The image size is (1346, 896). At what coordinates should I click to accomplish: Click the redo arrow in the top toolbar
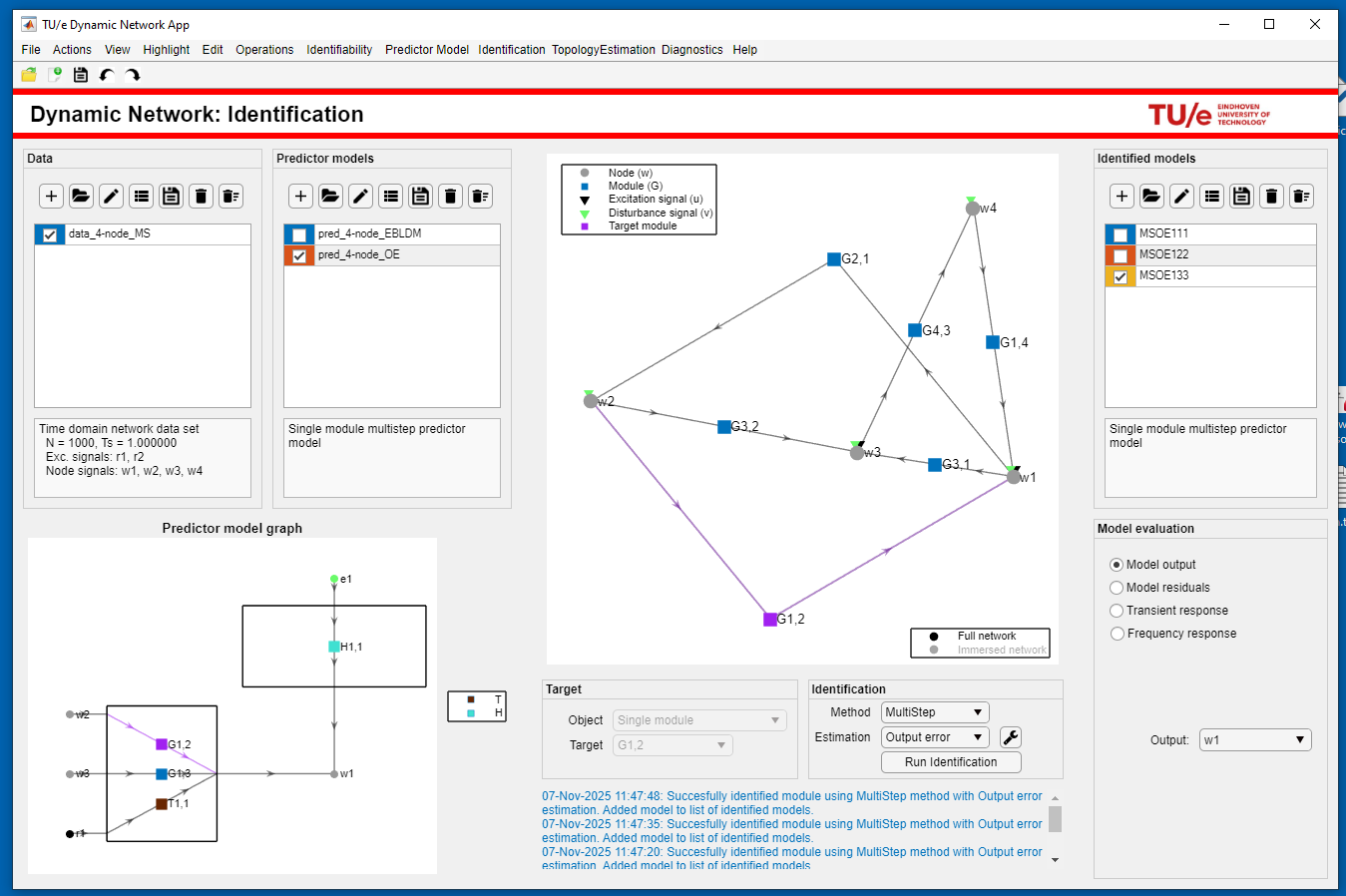pyautogui.click(x=133, y=75)
